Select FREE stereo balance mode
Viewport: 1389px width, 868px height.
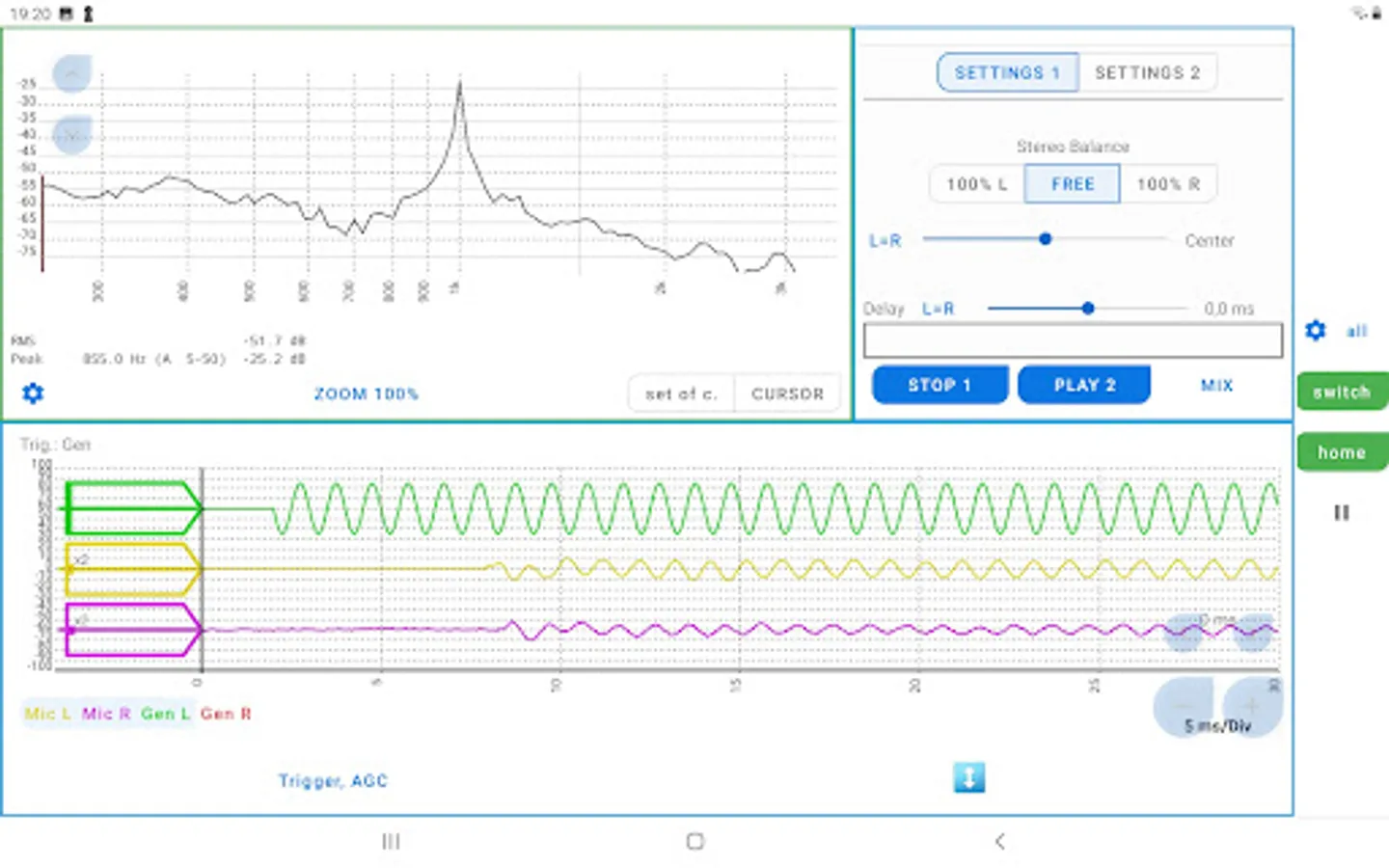pos(1073,184)
